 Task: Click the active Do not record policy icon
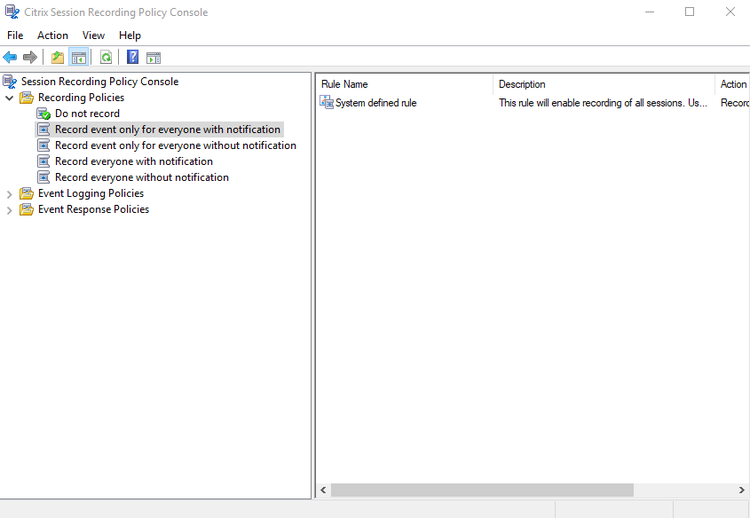tap(44, 114)
